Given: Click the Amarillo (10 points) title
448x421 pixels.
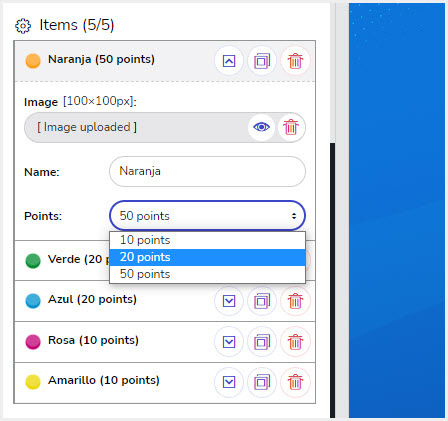Looking at the screenshot, I should (x=104, y=380).
